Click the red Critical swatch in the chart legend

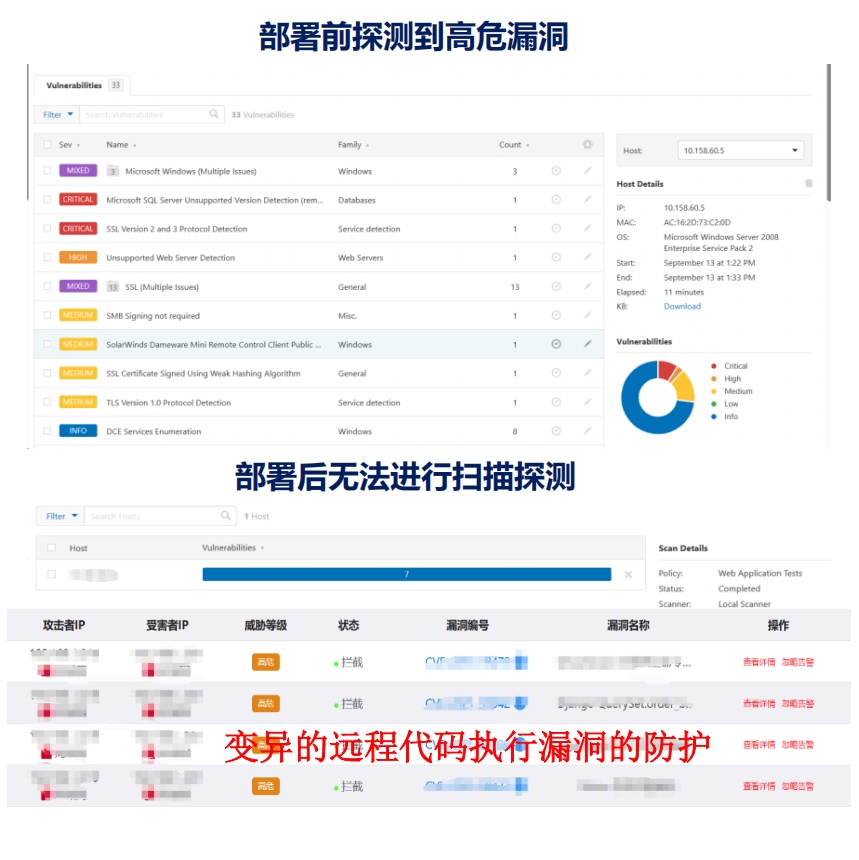(713, 365)
